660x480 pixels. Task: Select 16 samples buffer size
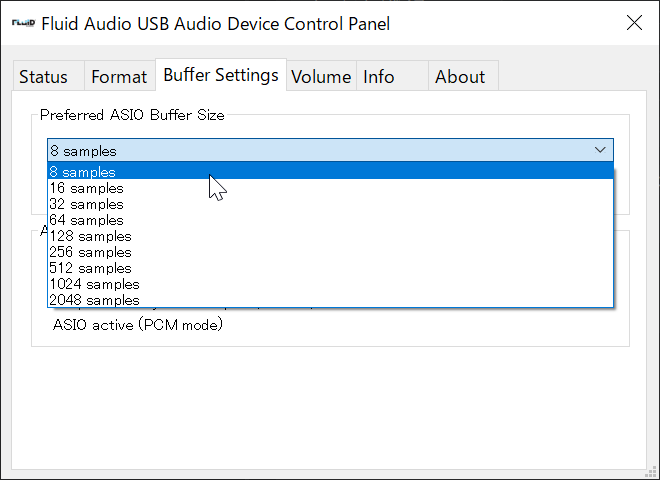[x=330, y=188]
